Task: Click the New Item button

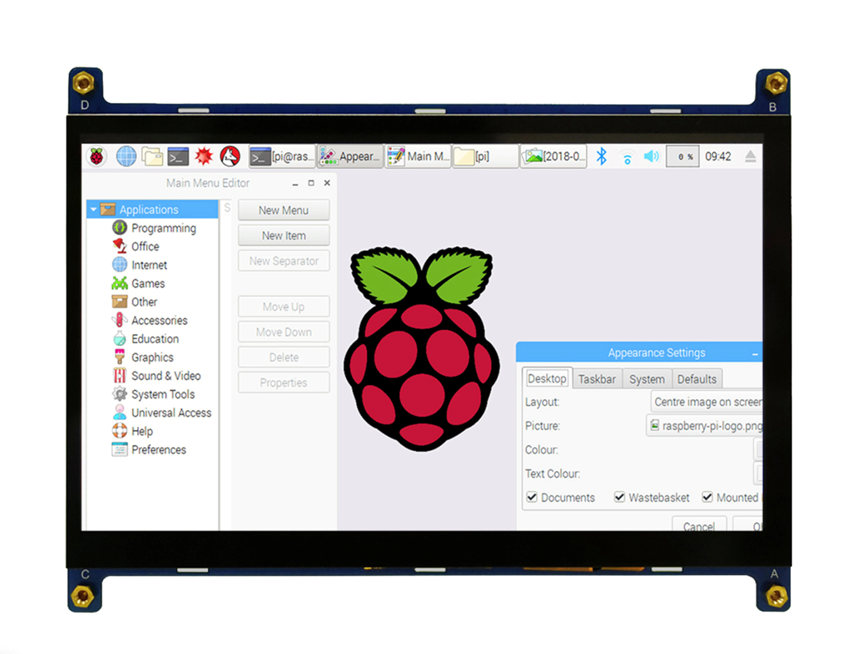Action: click(x=284, y=236)
